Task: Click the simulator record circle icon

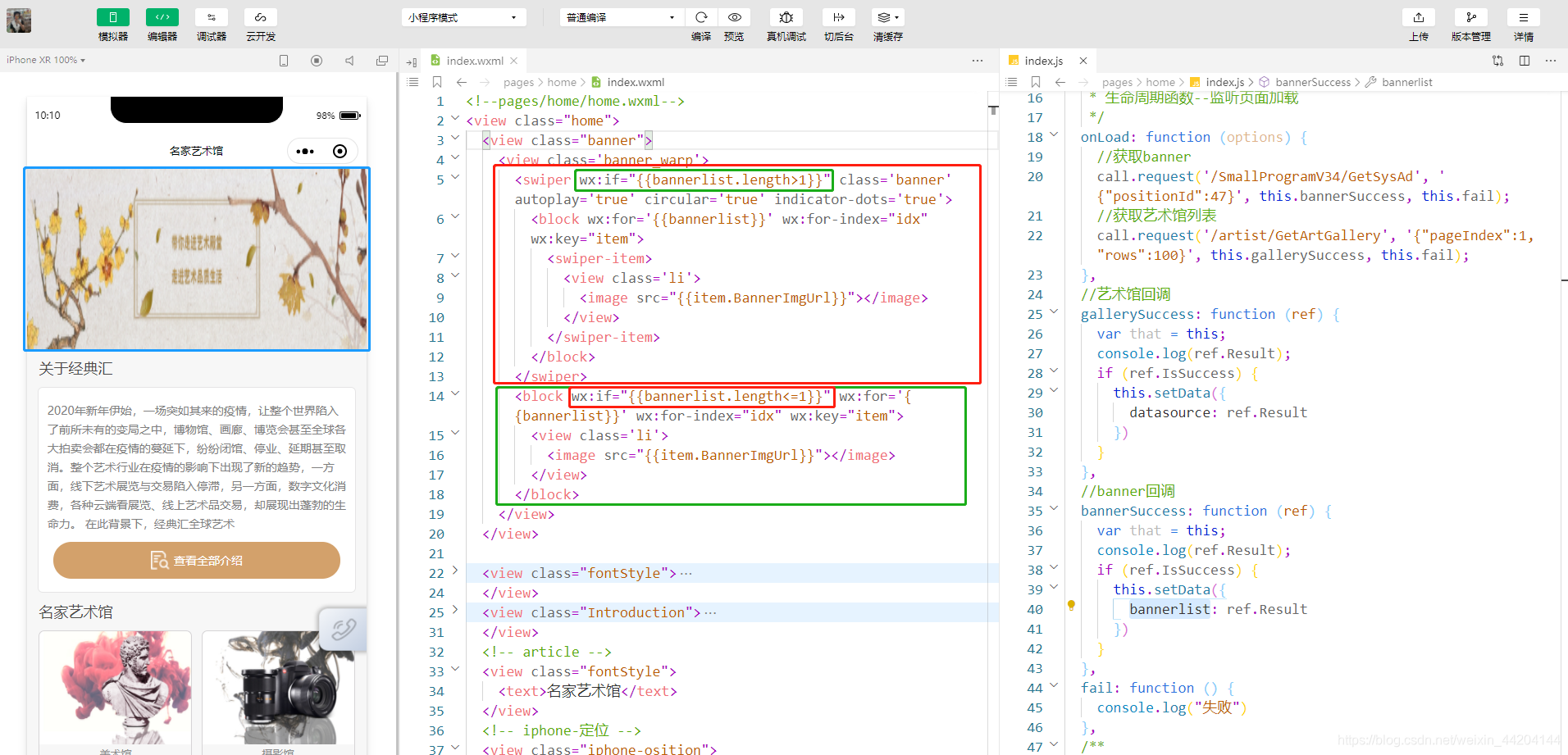Action: point(317,61)
